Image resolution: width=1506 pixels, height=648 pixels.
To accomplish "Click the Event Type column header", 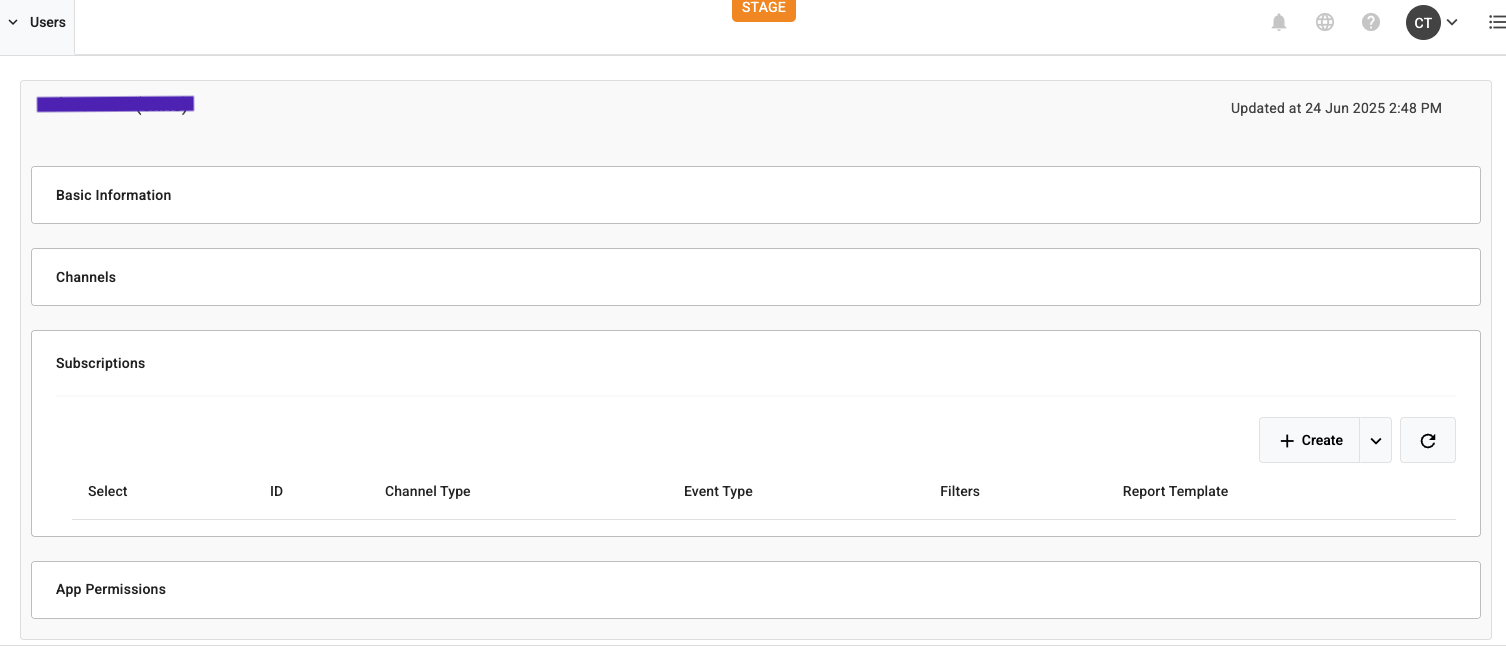I will (x=718, y=491).
